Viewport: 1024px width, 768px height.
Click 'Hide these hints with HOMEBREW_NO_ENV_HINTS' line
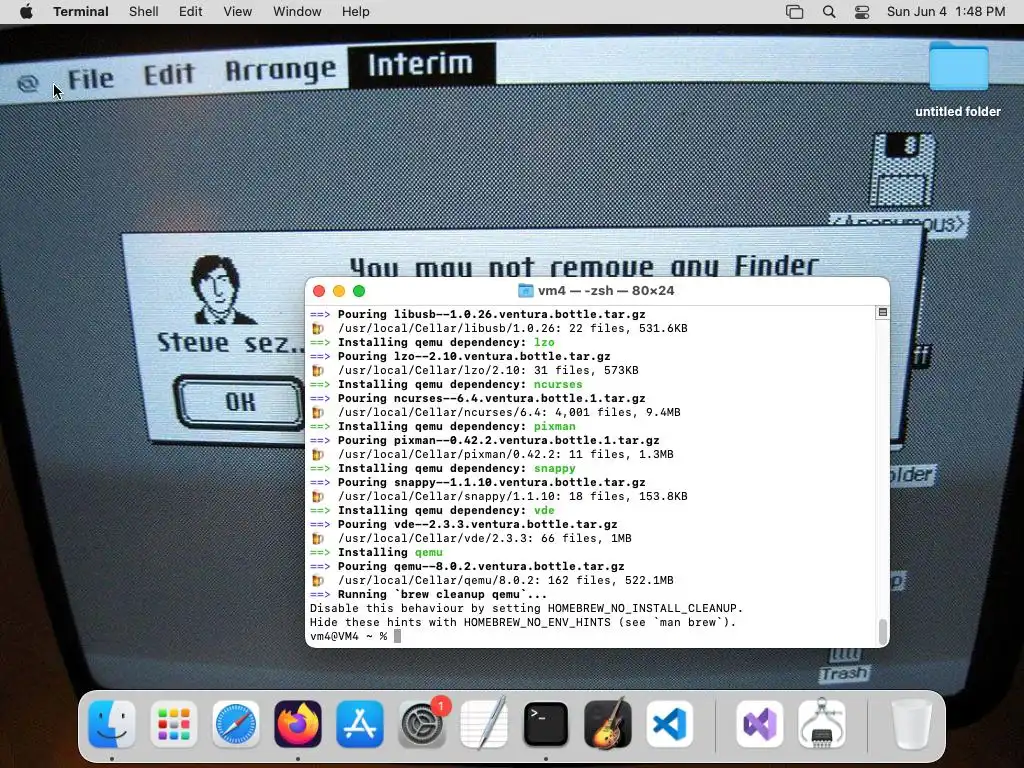coord(523,622)
